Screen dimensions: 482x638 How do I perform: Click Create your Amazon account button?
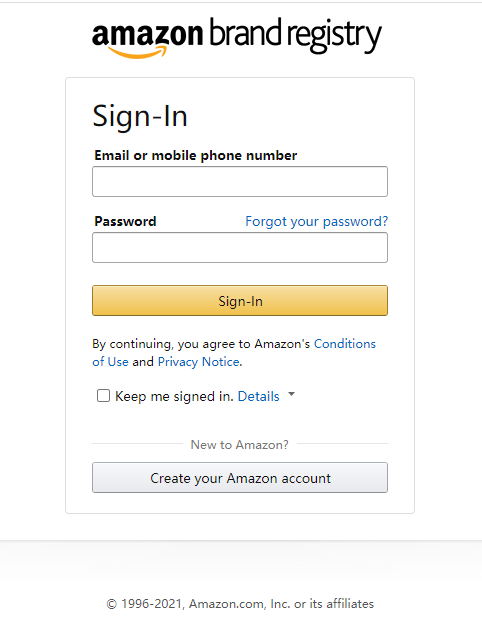[240, 478]
